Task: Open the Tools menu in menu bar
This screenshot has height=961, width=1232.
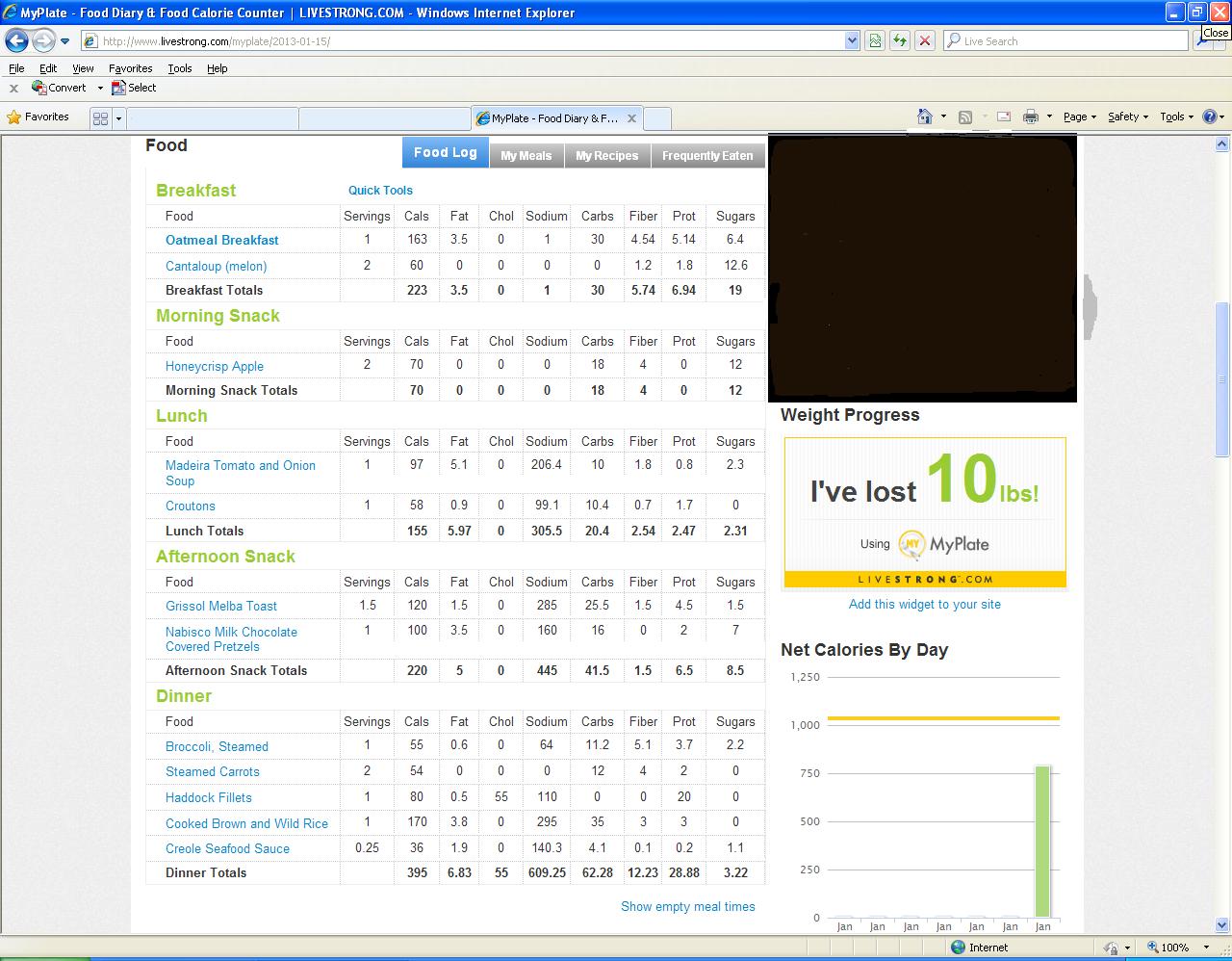Action: pyautogui.click(x=180, y=68)
